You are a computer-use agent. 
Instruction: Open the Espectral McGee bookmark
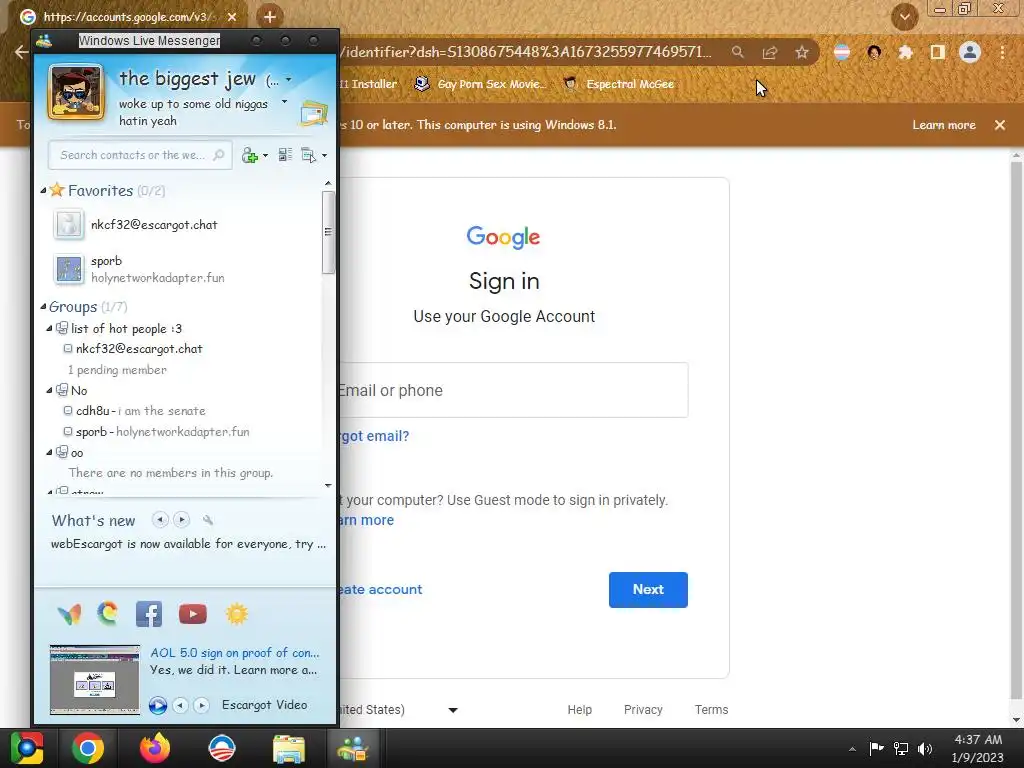pyautogui.click(x=618, y=84)
